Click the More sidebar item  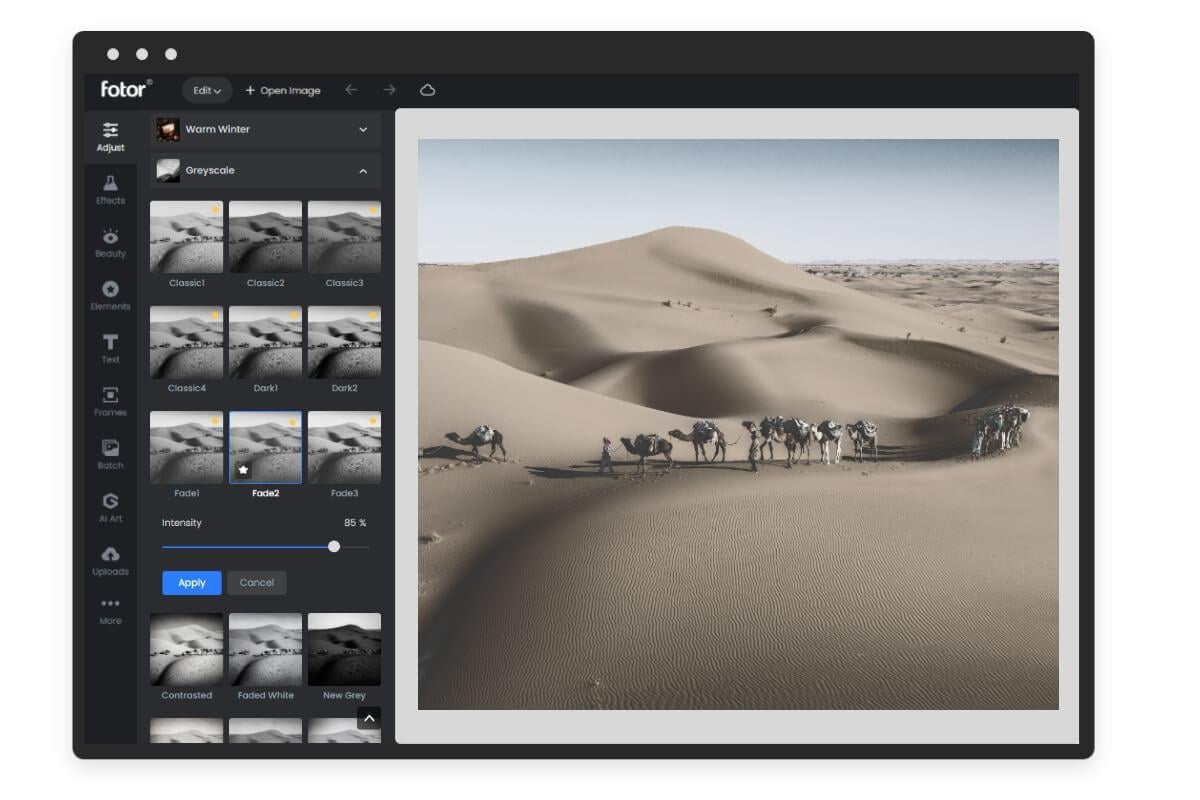click(110, 610)
